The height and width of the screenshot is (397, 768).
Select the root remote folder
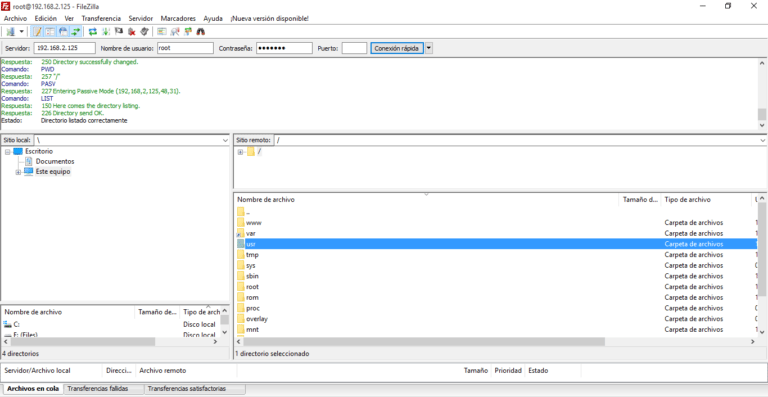pos(496,287)
